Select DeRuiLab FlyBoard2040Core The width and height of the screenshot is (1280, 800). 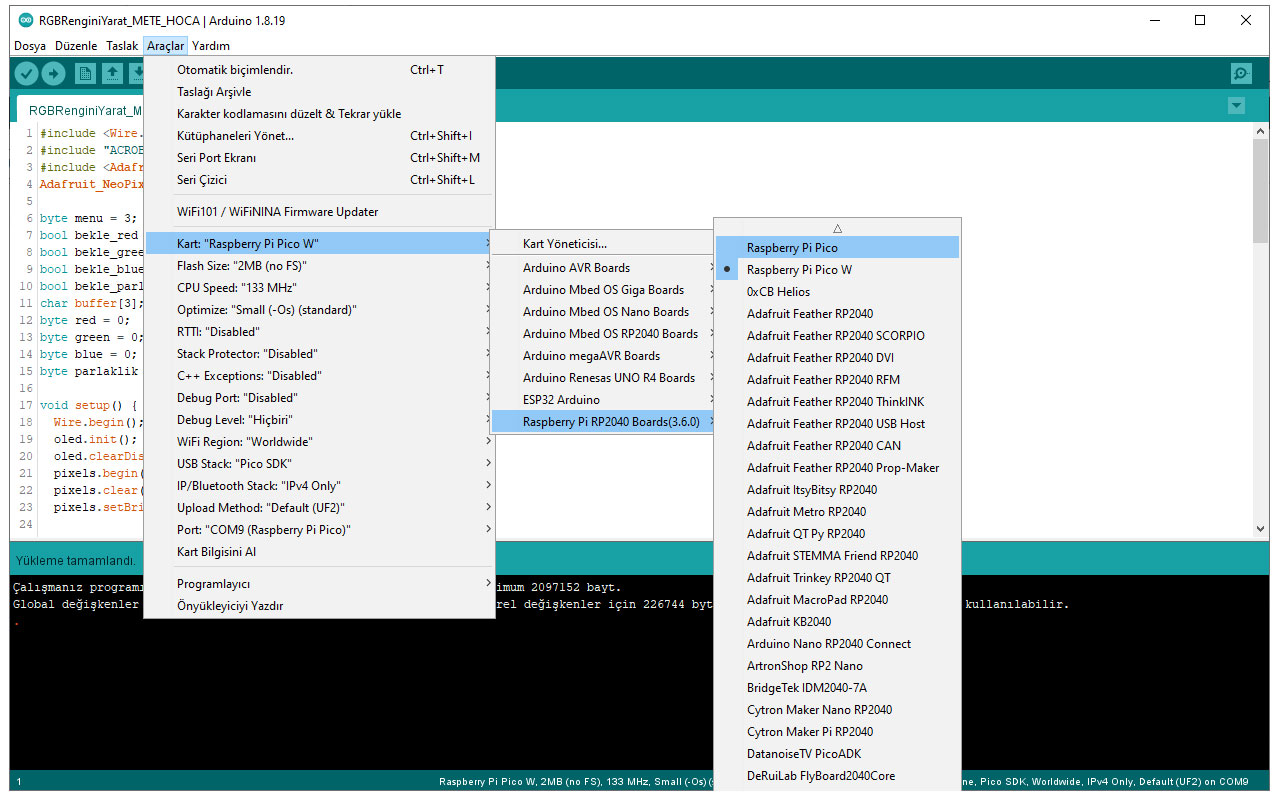point(837,776)
